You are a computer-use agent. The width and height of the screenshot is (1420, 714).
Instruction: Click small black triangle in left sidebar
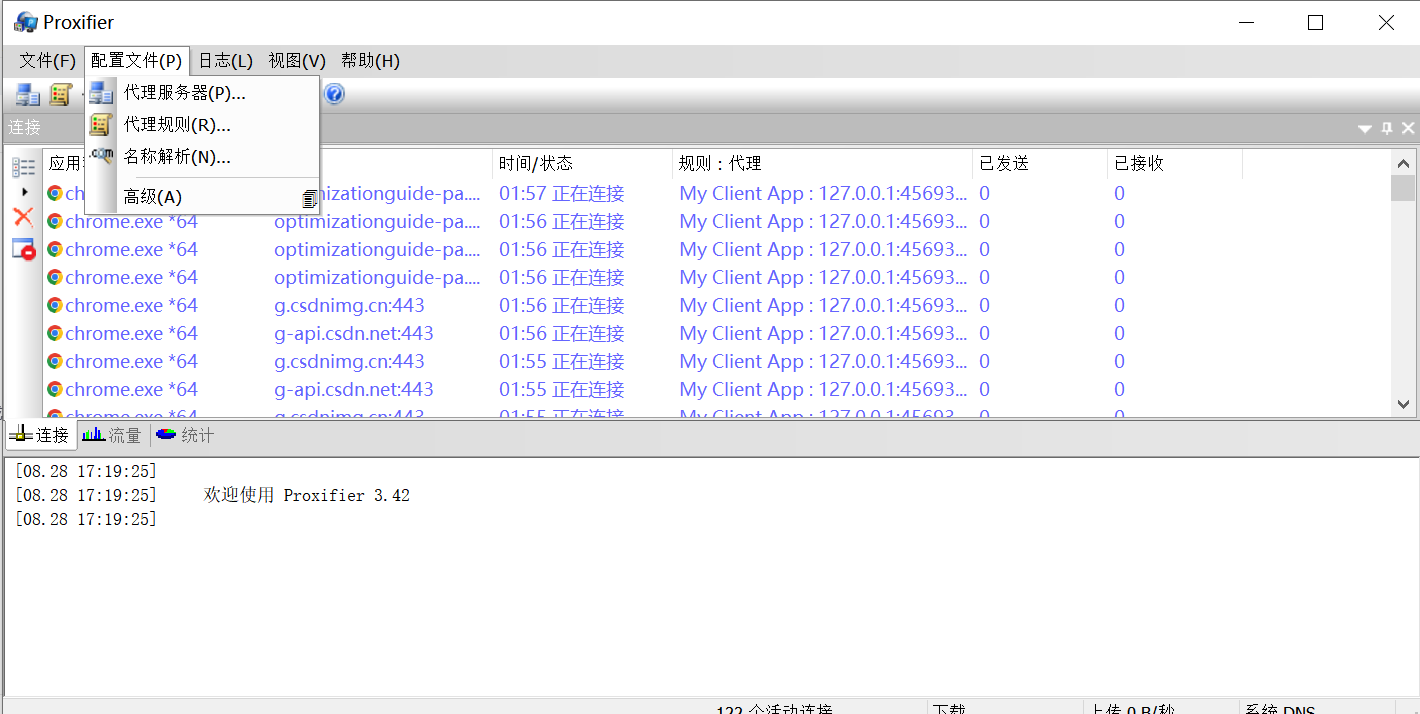(24, 191)
